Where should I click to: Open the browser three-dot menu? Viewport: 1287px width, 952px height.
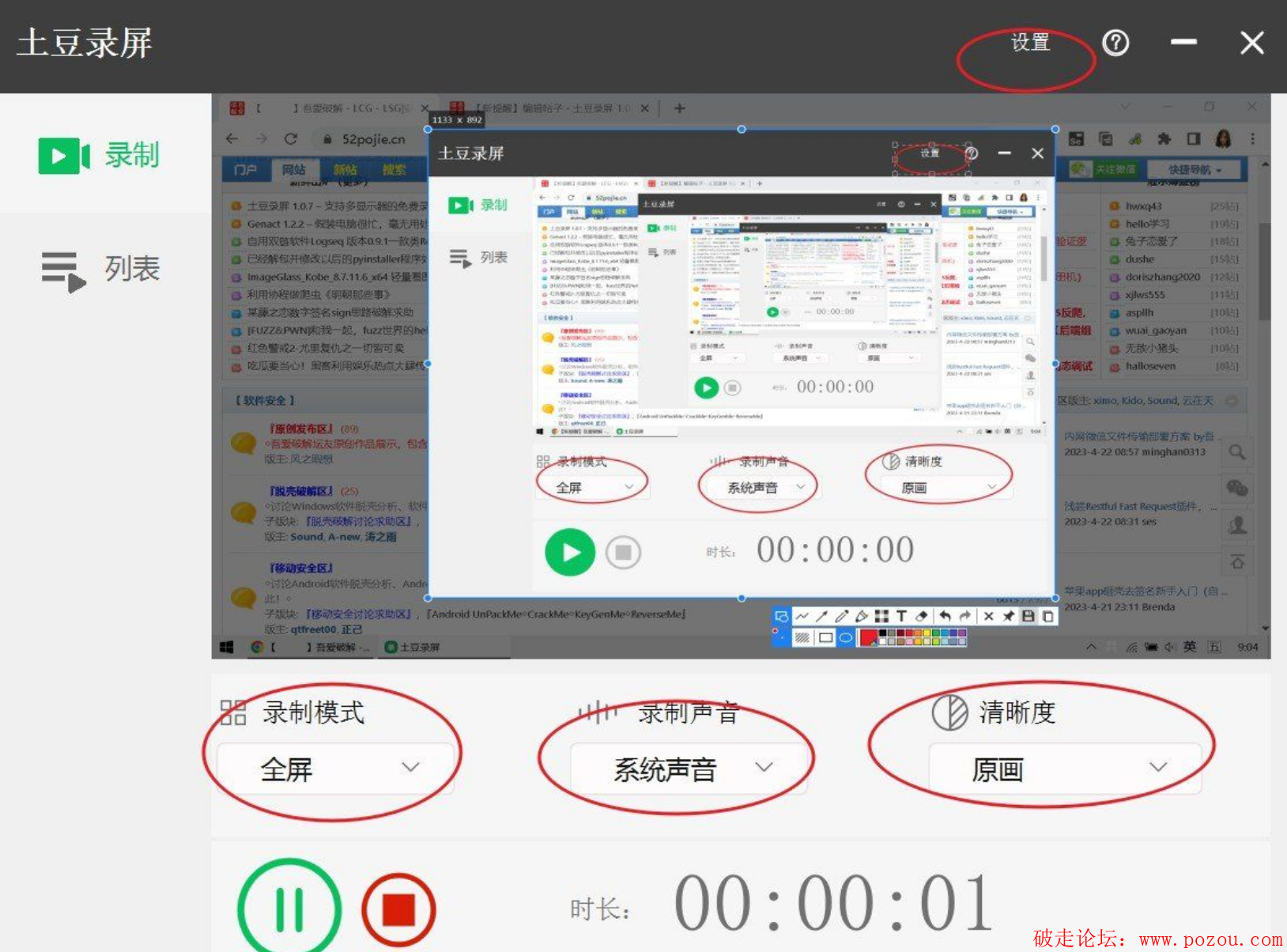click(1253, 139)
